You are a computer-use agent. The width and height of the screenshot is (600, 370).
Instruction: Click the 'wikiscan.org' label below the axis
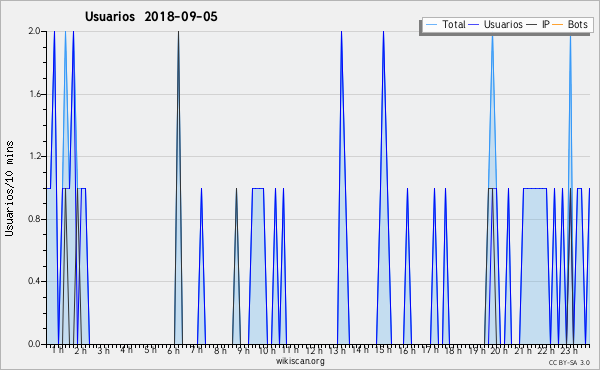tap(300, 361)
